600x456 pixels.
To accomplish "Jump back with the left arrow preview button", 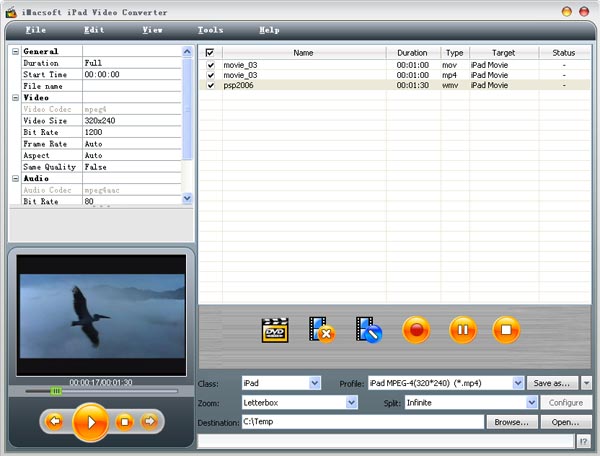I will click(54, 422).
